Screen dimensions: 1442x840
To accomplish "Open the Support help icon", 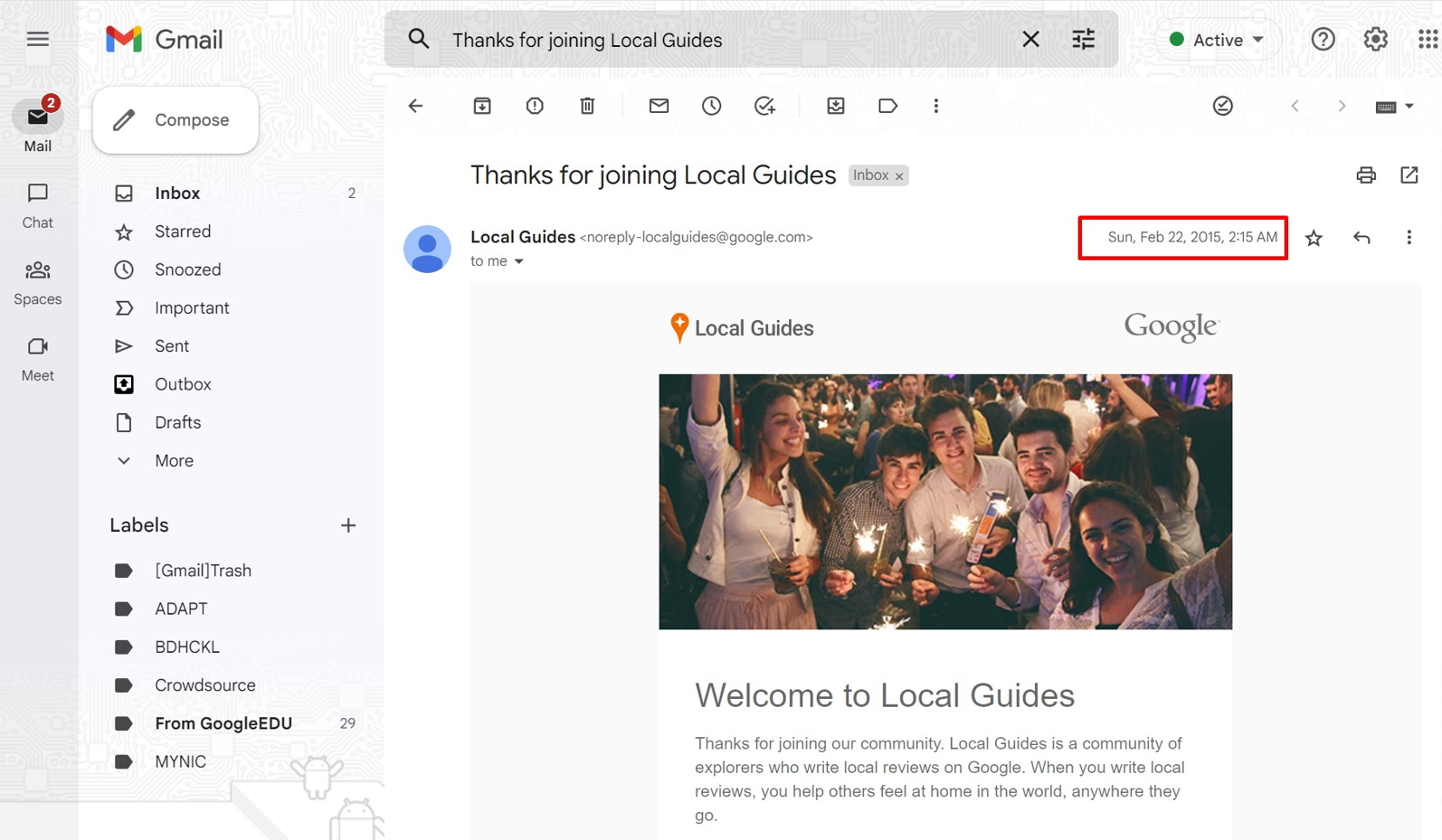I will click(1323, 39).
